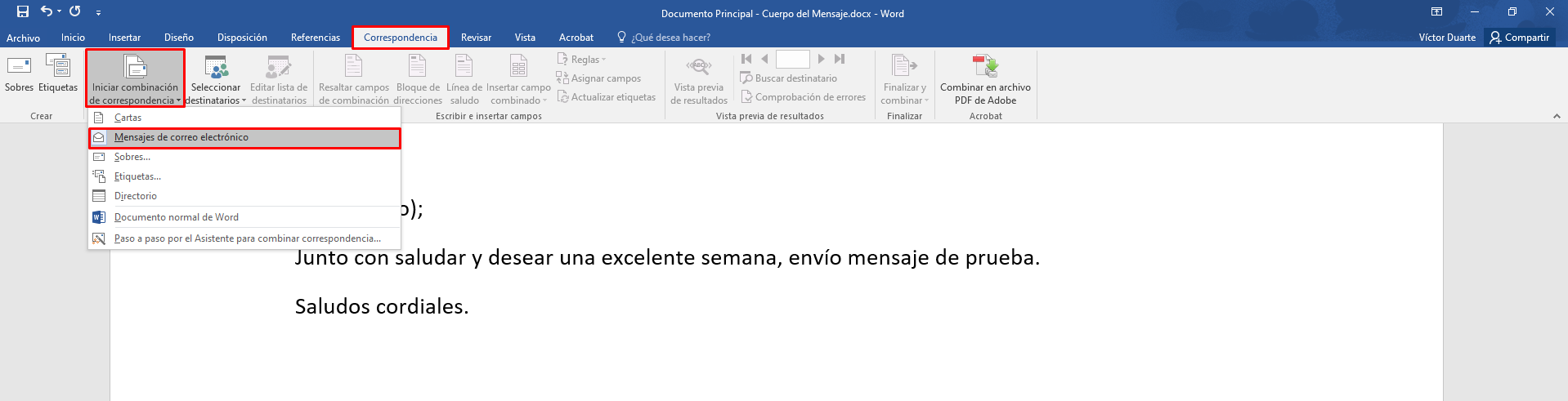The width and height of the screenshot is (1568, 401).
Task: Click the Undo arrow icon
Action: 47,11
